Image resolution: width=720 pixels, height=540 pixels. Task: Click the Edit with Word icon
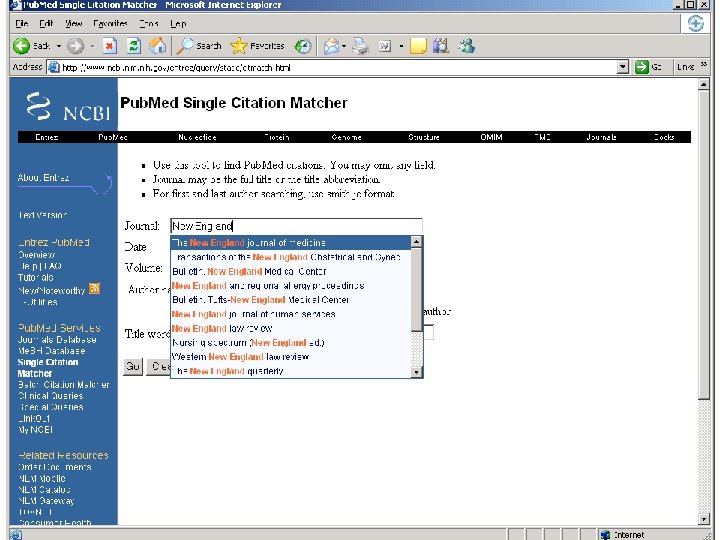click(385, 46)
